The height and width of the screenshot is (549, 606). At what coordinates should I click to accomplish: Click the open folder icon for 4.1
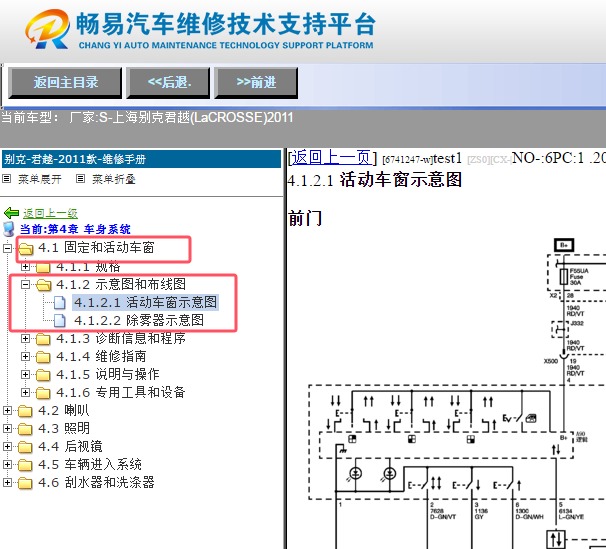coord(26,248)
